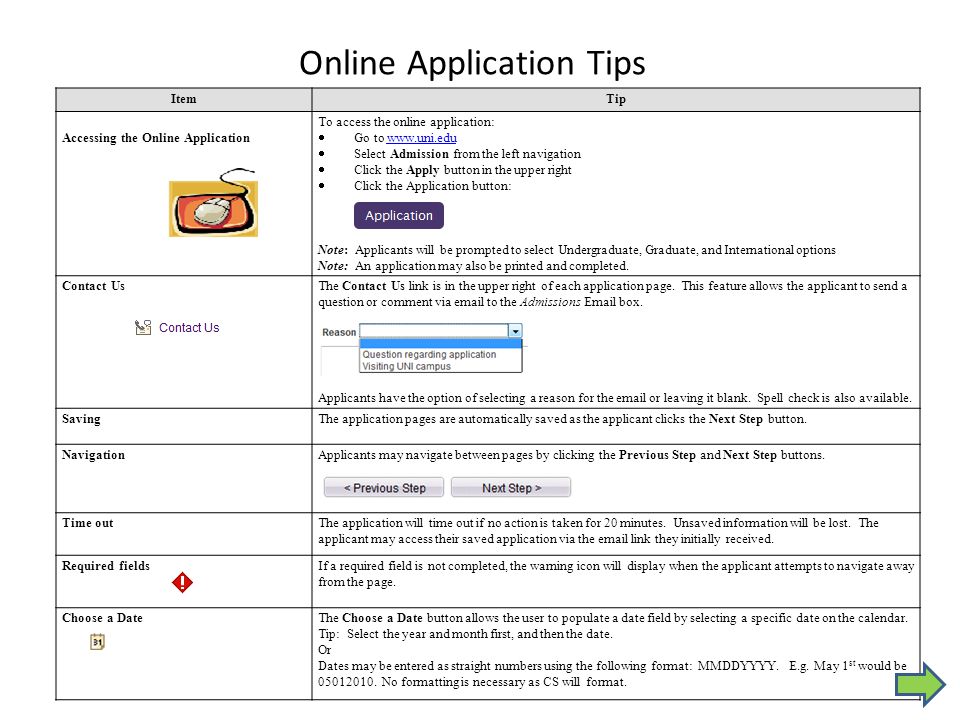Click 'To access the online application:' text
The height and width of the screenshot is (720, 960).
(406, 122)
